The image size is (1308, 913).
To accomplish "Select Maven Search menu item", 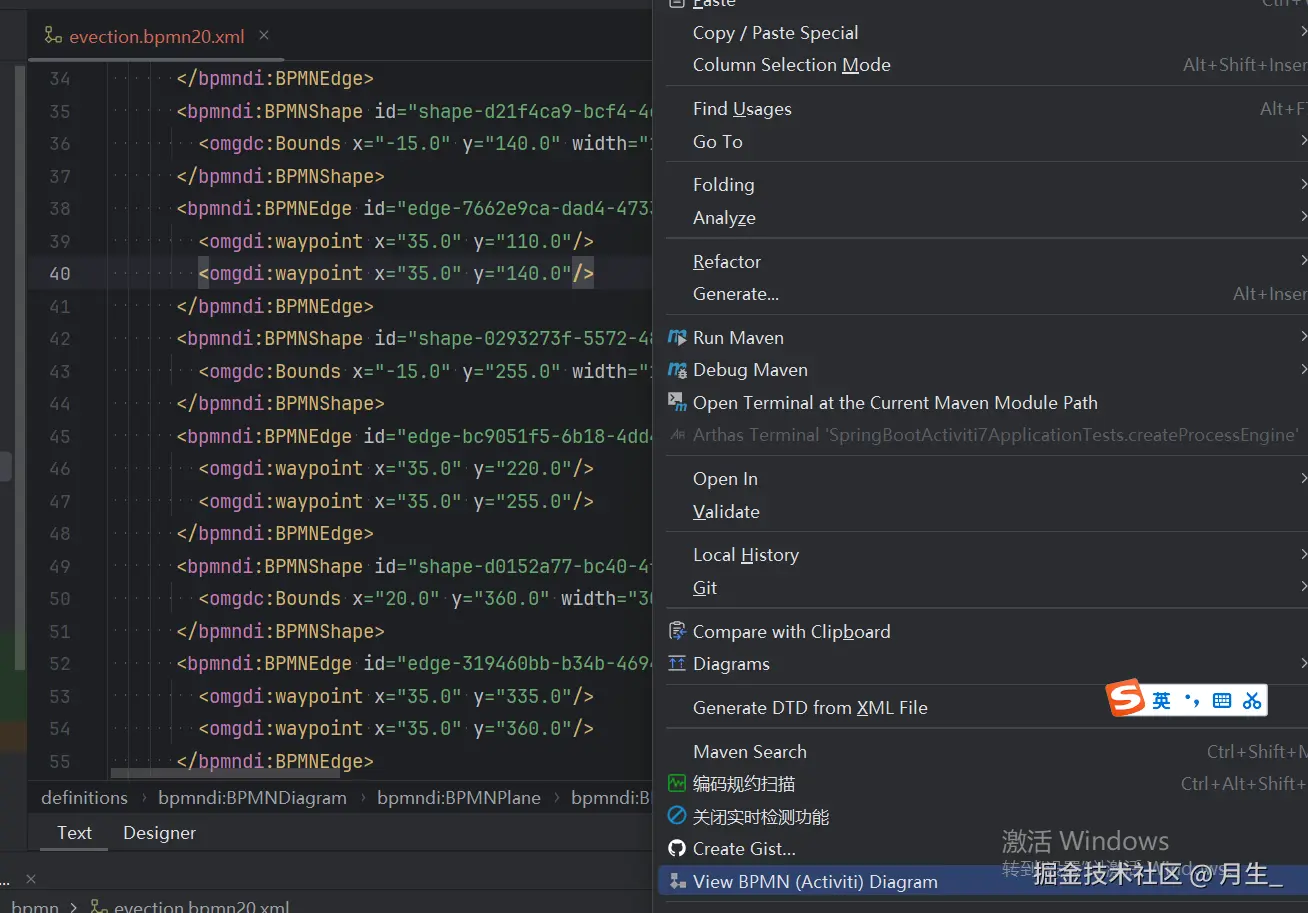I will coord(980,752).
